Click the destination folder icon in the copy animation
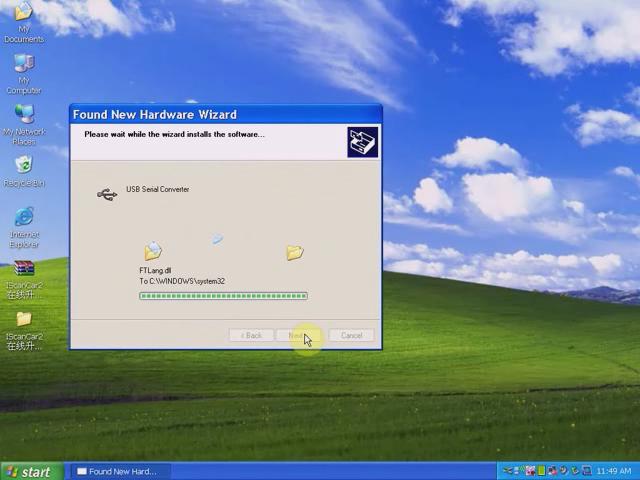Image resolution: width=640 pixels, height=480 pixels. [295, 253]
